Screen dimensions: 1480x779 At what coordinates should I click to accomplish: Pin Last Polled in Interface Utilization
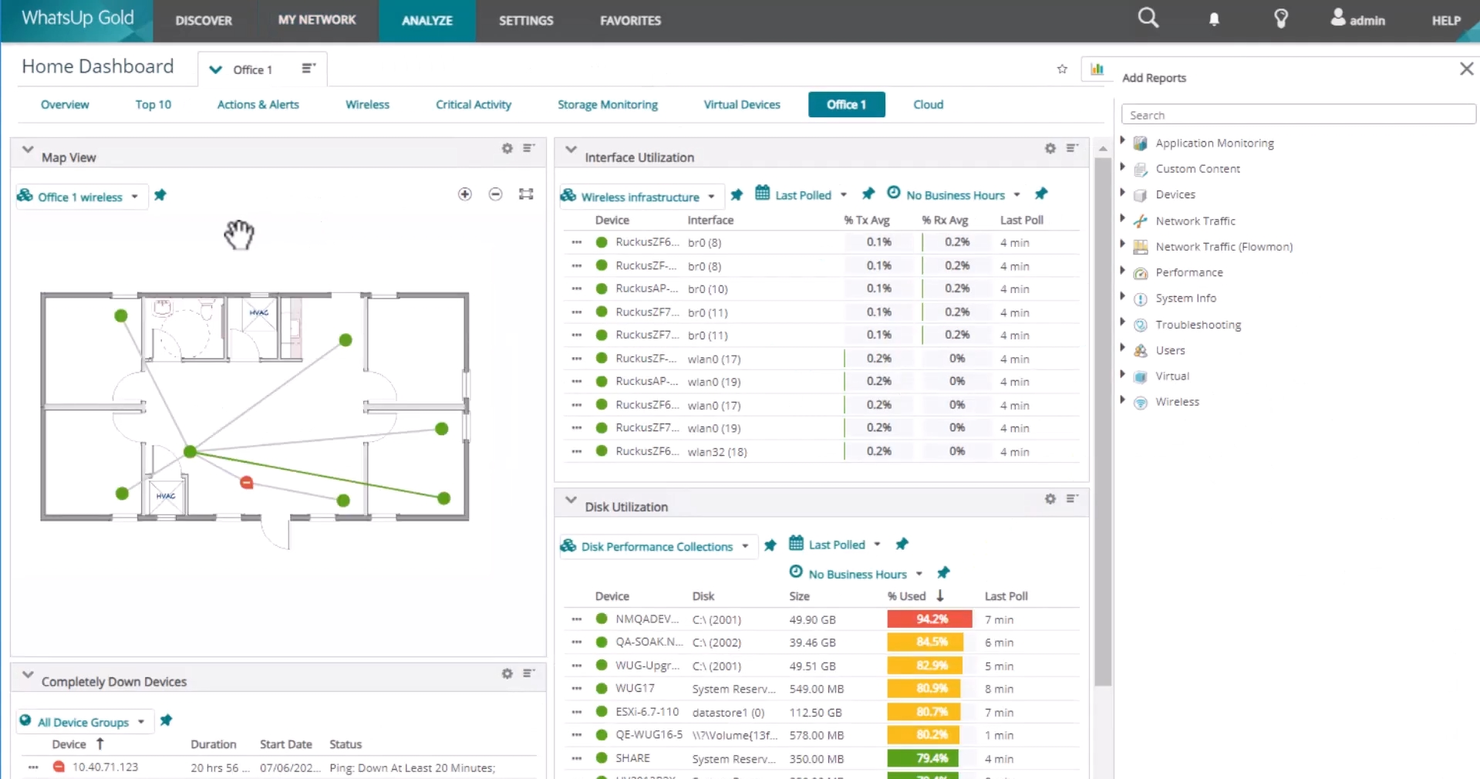click(x=868, y=194)
